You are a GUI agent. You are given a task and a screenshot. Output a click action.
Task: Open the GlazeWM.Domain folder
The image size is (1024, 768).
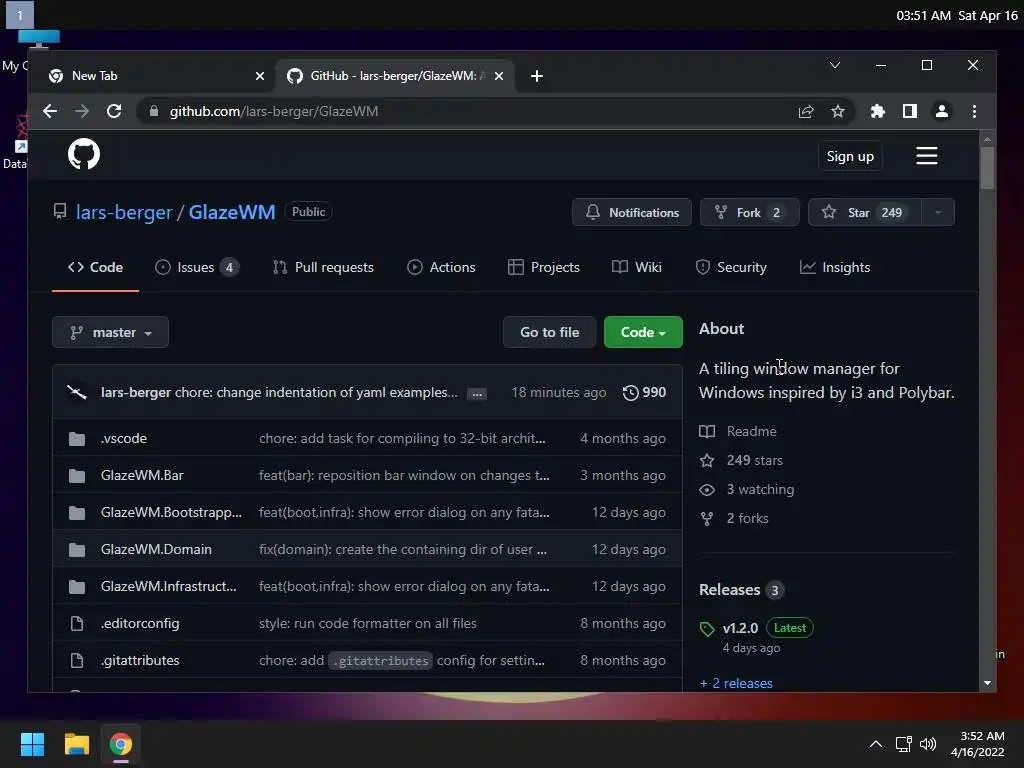(156, 550)
